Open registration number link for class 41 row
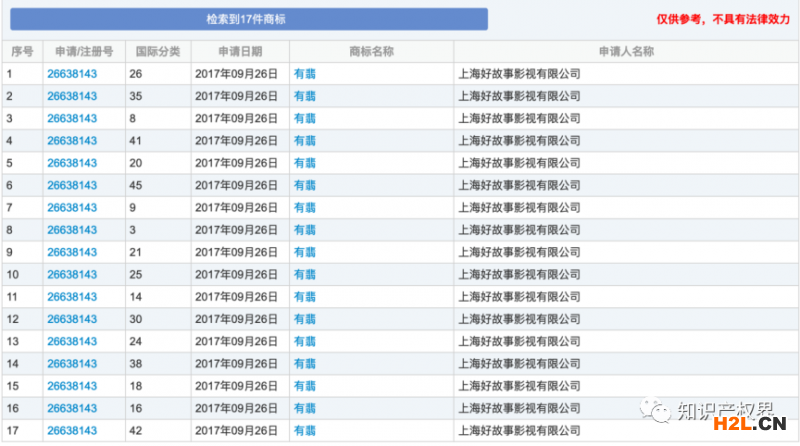The height and width of the screenshot is (446, 800). coord(72,141)
